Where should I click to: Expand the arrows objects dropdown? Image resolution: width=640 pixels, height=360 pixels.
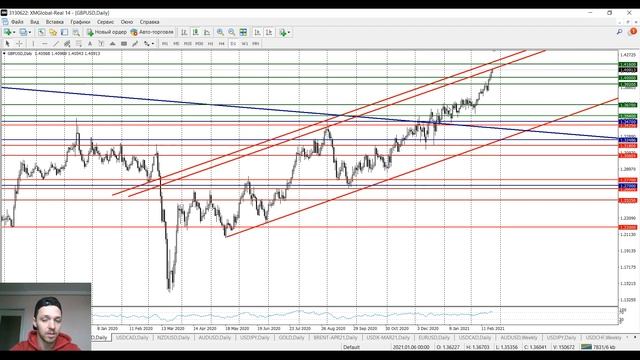coord(153,44)
